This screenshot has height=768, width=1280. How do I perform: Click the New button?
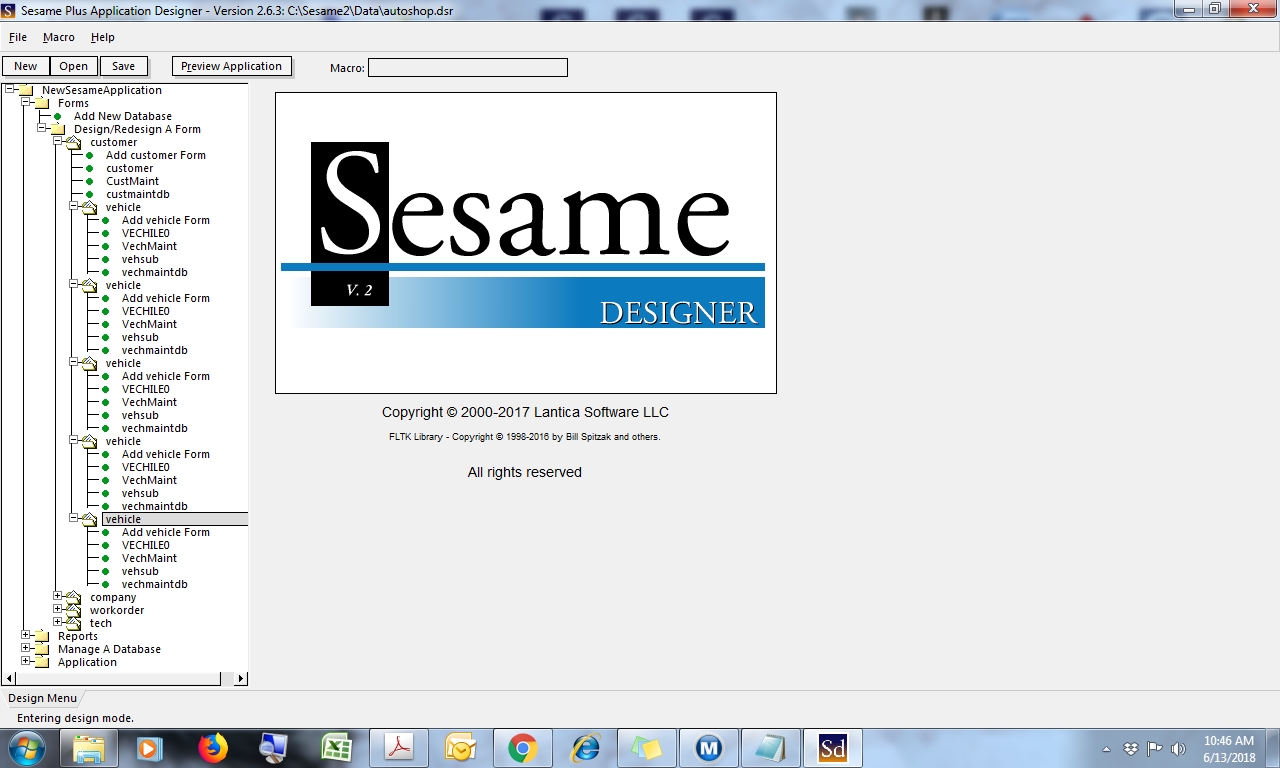coord(26,66)
